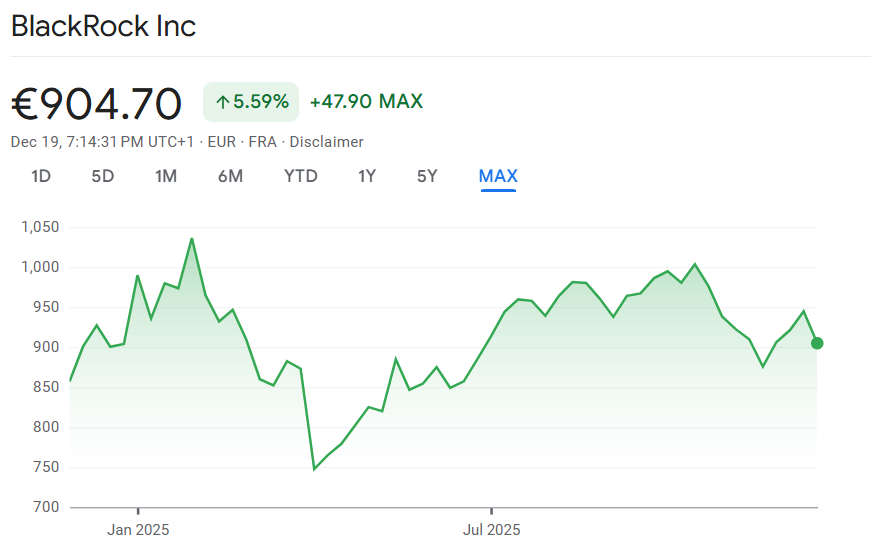Switch to the 5D range tab

click(103, 177)
